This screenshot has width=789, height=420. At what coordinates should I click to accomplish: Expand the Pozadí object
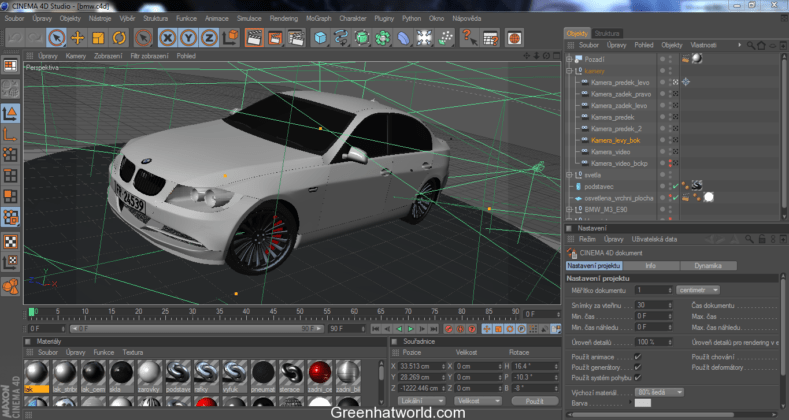tap(570, 59)
